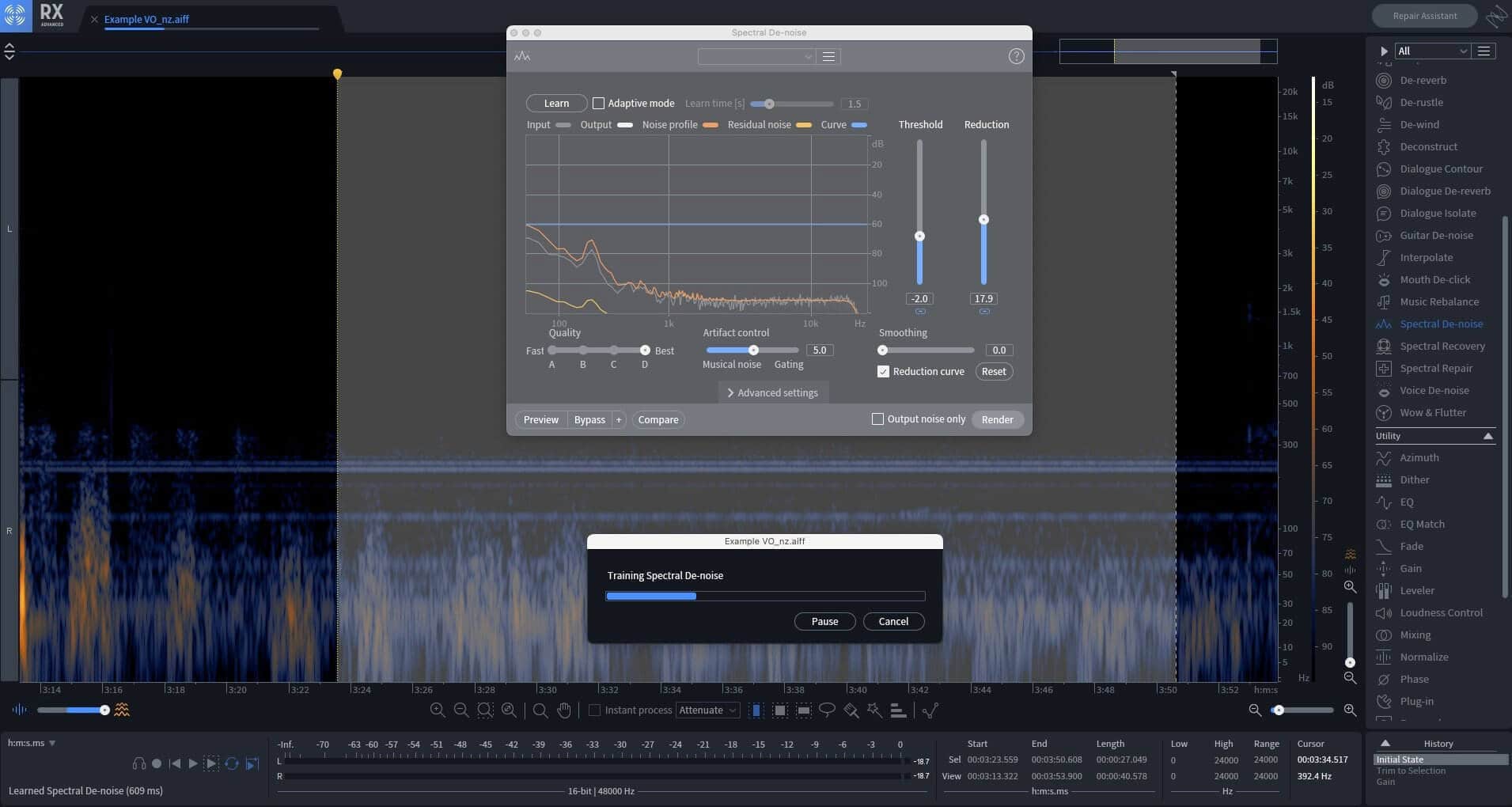Click the Record button in transport
1512x807 pixels.
(157, 763)
